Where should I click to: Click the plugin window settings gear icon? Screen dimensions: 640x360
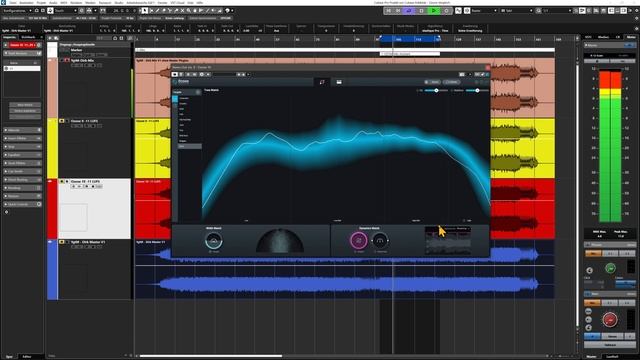point(202,75)
